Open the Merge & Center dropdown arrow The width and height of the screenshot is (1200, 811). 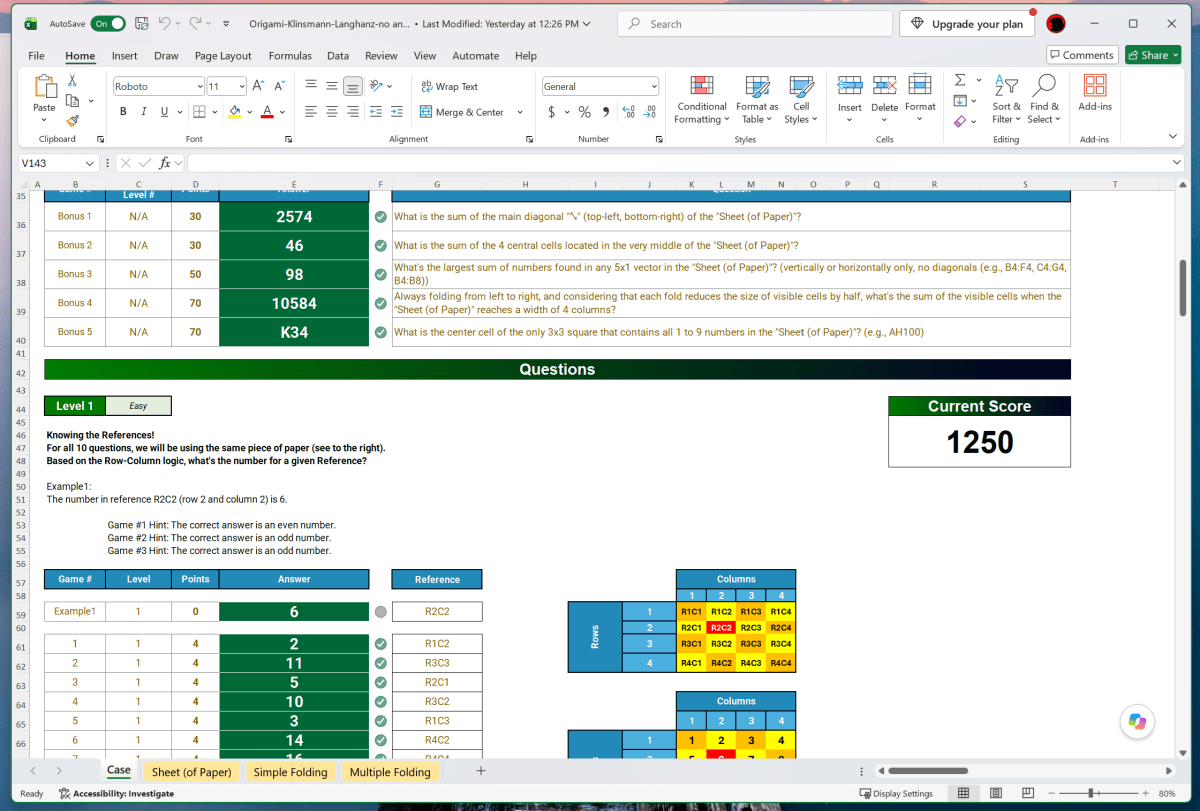coord(520,112)
